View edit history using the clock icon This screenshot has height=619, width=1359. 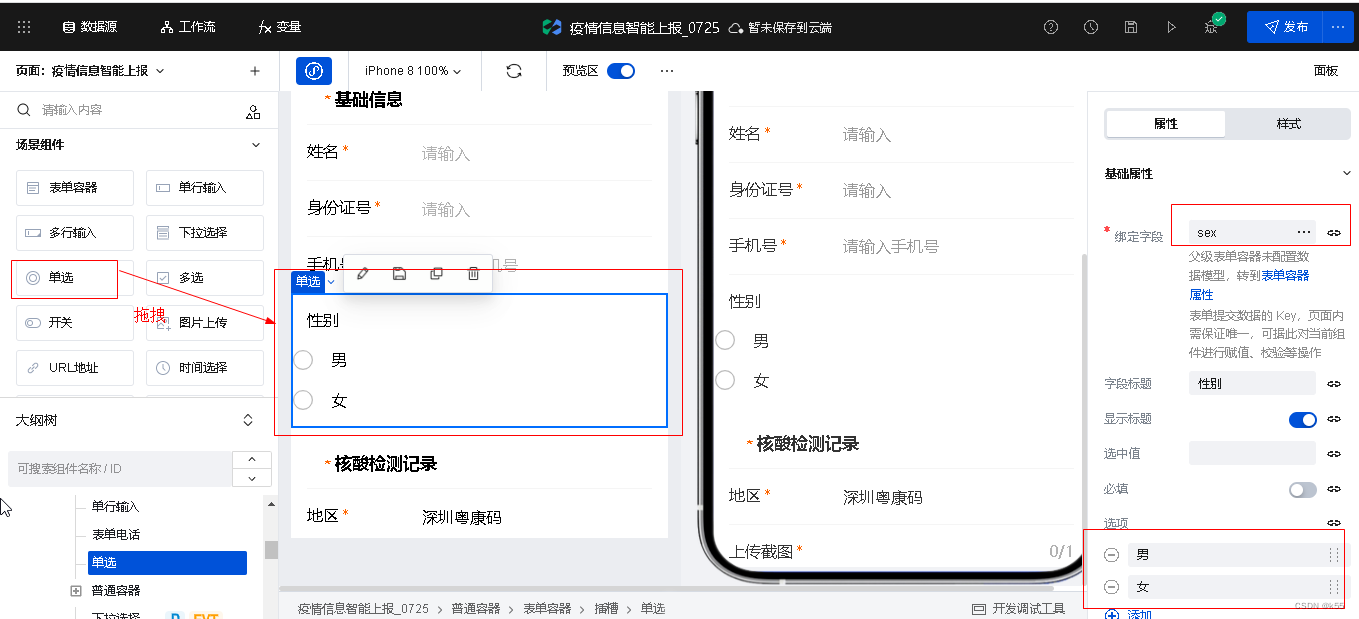[x=1090, y=27]
